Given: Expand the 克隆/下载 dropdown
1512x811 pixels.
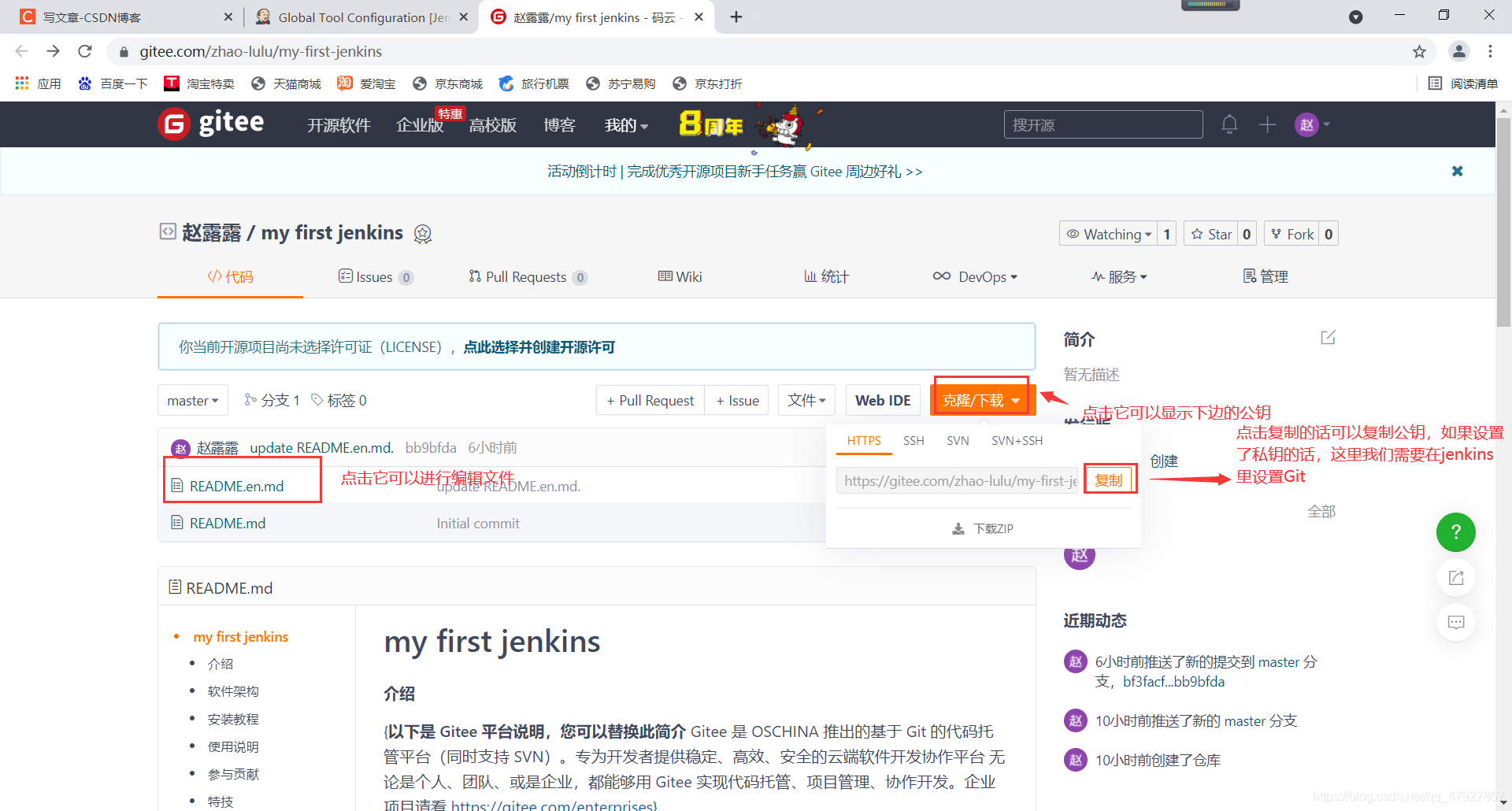Looking at the screenshot, I should point(981,401).
